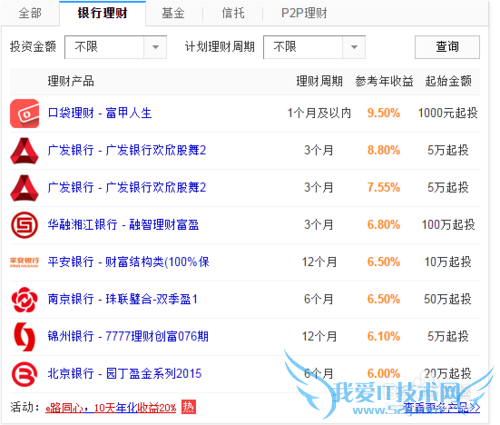Screen dimensions: 500x425
Task: Open the P2P理财 tab
Action: (304, 13)
